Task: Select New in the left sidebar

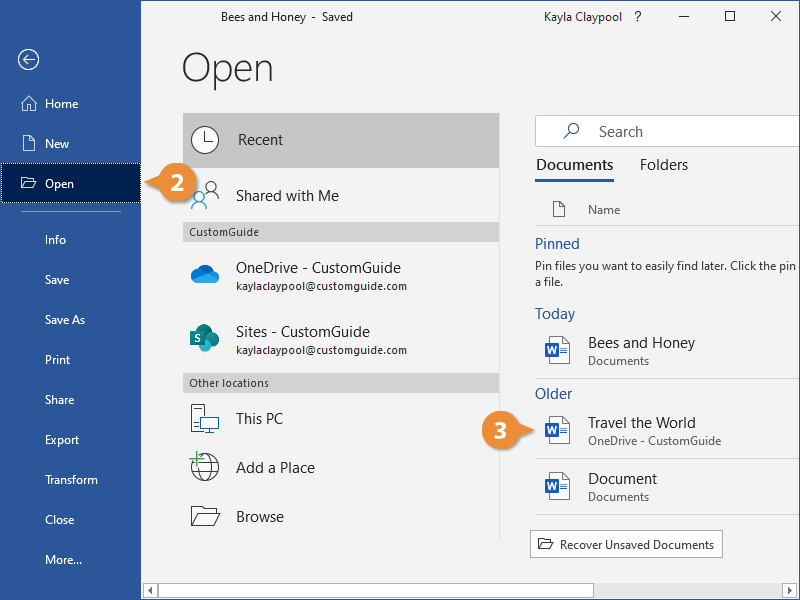Action: click(57, 144)
